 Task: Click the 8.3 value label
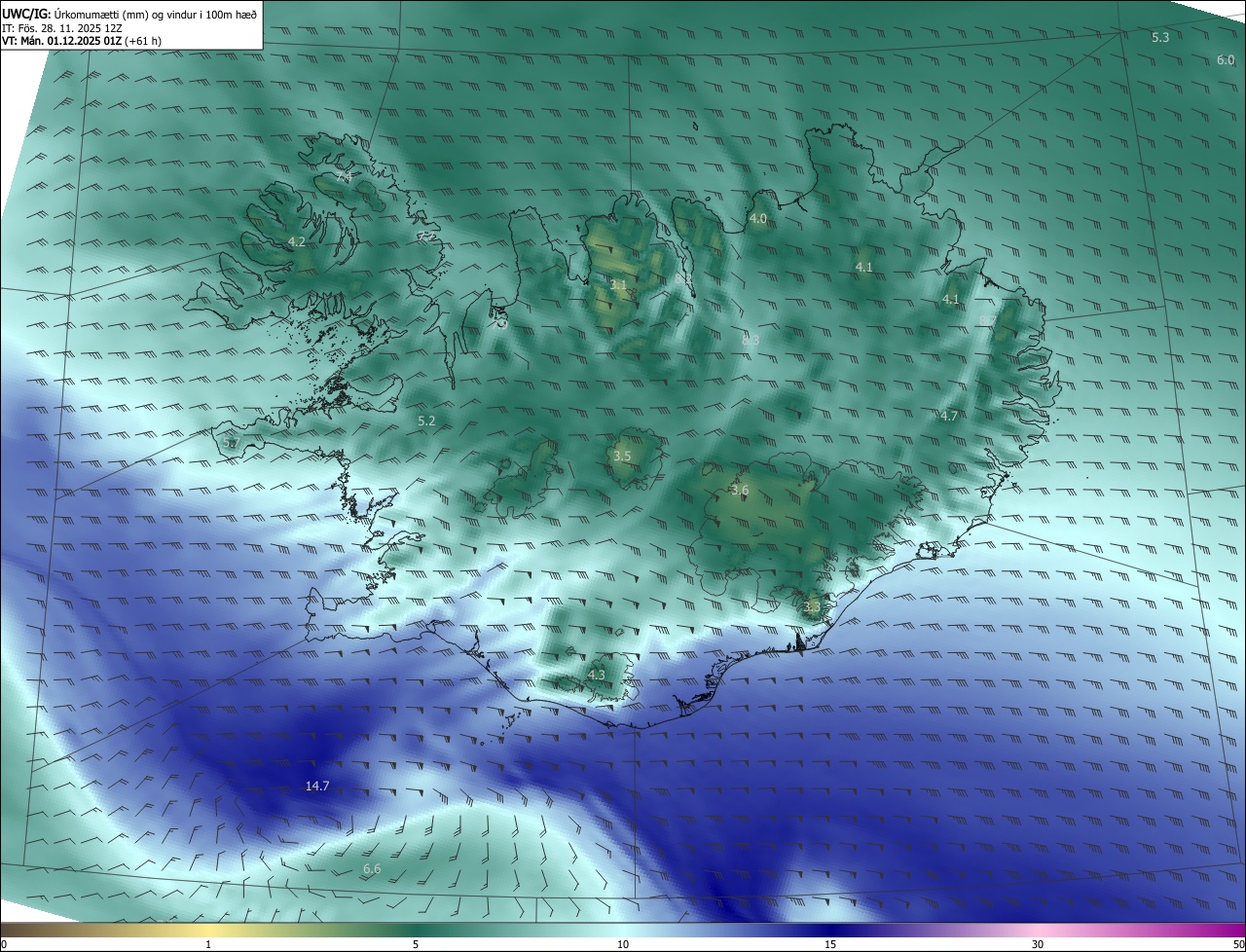coord(751,340)
